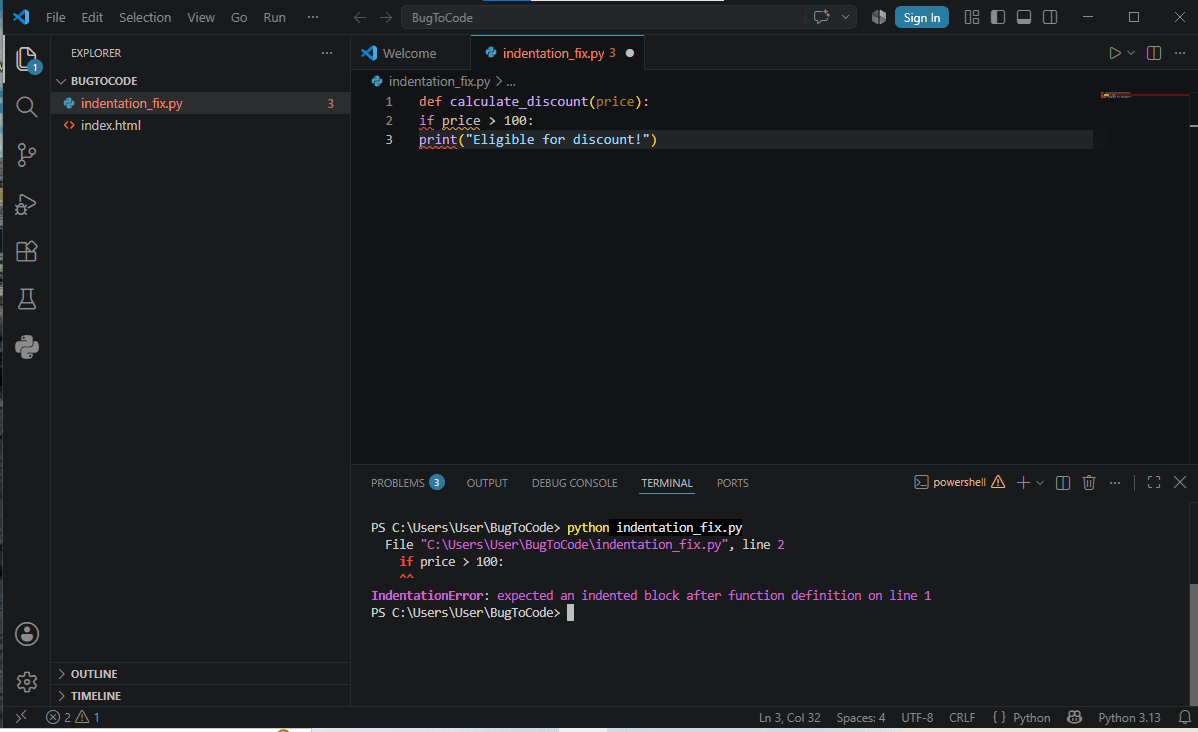Open notifications bell in status bar
This screenshot has height=732, width=1198.
[x=1184, y=717]
